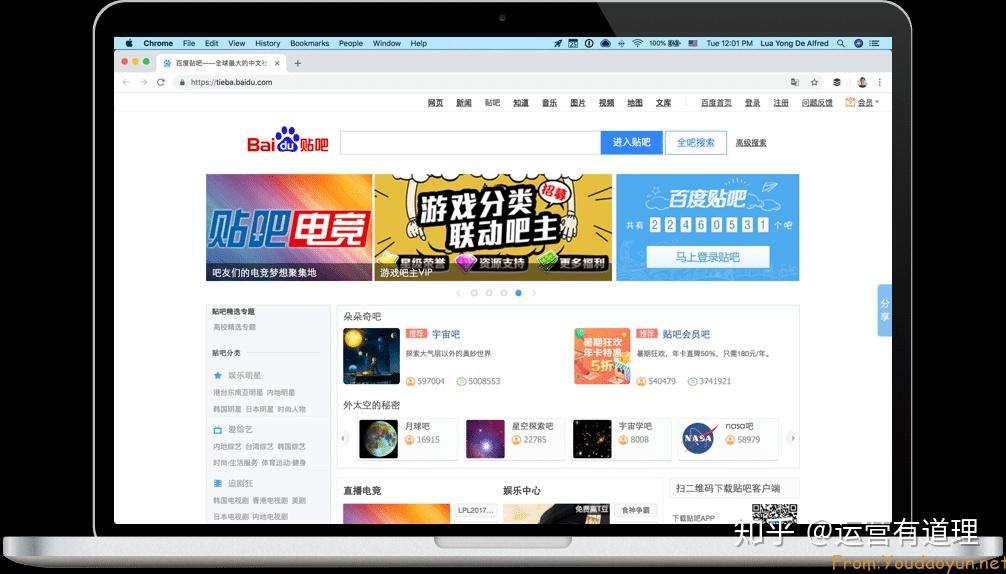The image size is (1006, 574).
Task: Reload the page
Action: [161, 82]
